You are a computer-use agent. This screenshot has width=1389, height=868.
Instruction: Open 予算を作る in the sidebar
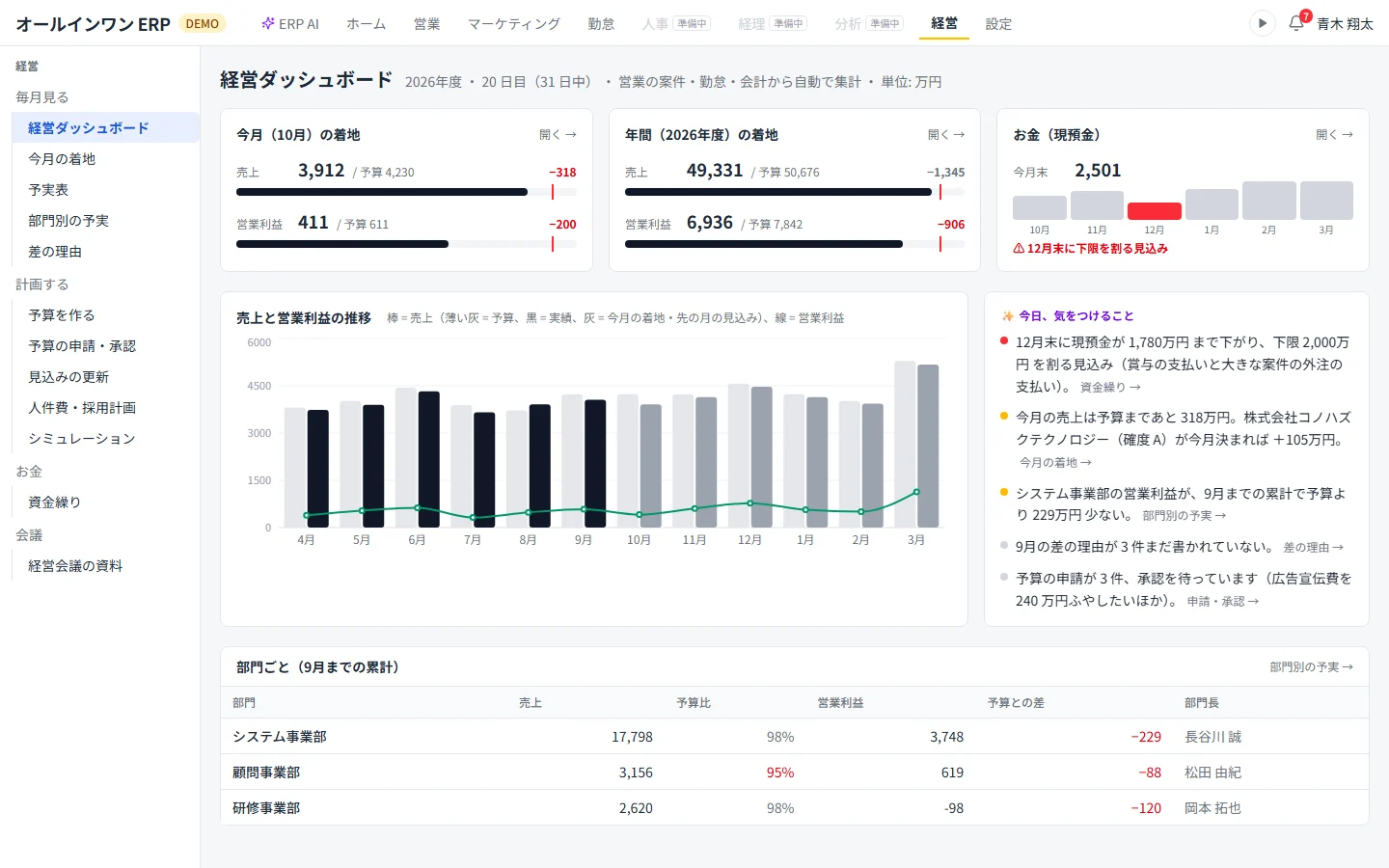[x=105, y=315]
